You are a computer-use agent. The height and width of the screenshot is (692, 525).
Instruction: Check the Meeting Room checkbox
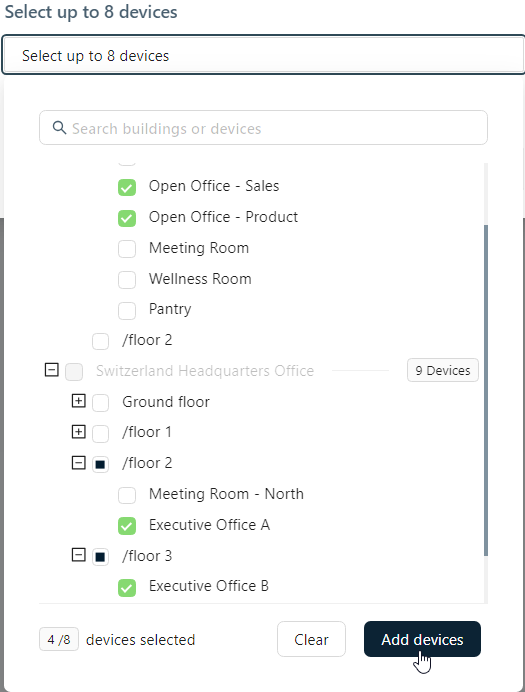pos(127,249)
